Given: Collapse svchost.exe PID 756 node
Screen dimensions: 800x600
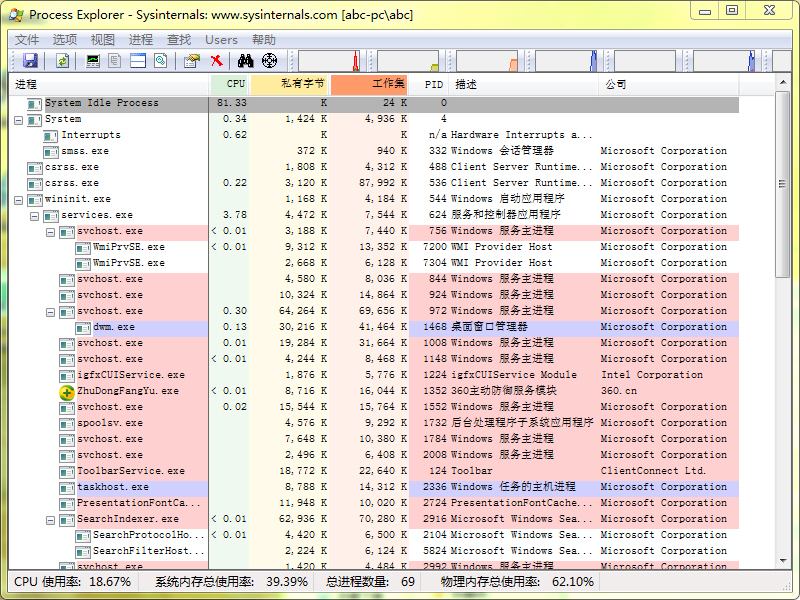Looking at the screenshot, I should [51, 233].
